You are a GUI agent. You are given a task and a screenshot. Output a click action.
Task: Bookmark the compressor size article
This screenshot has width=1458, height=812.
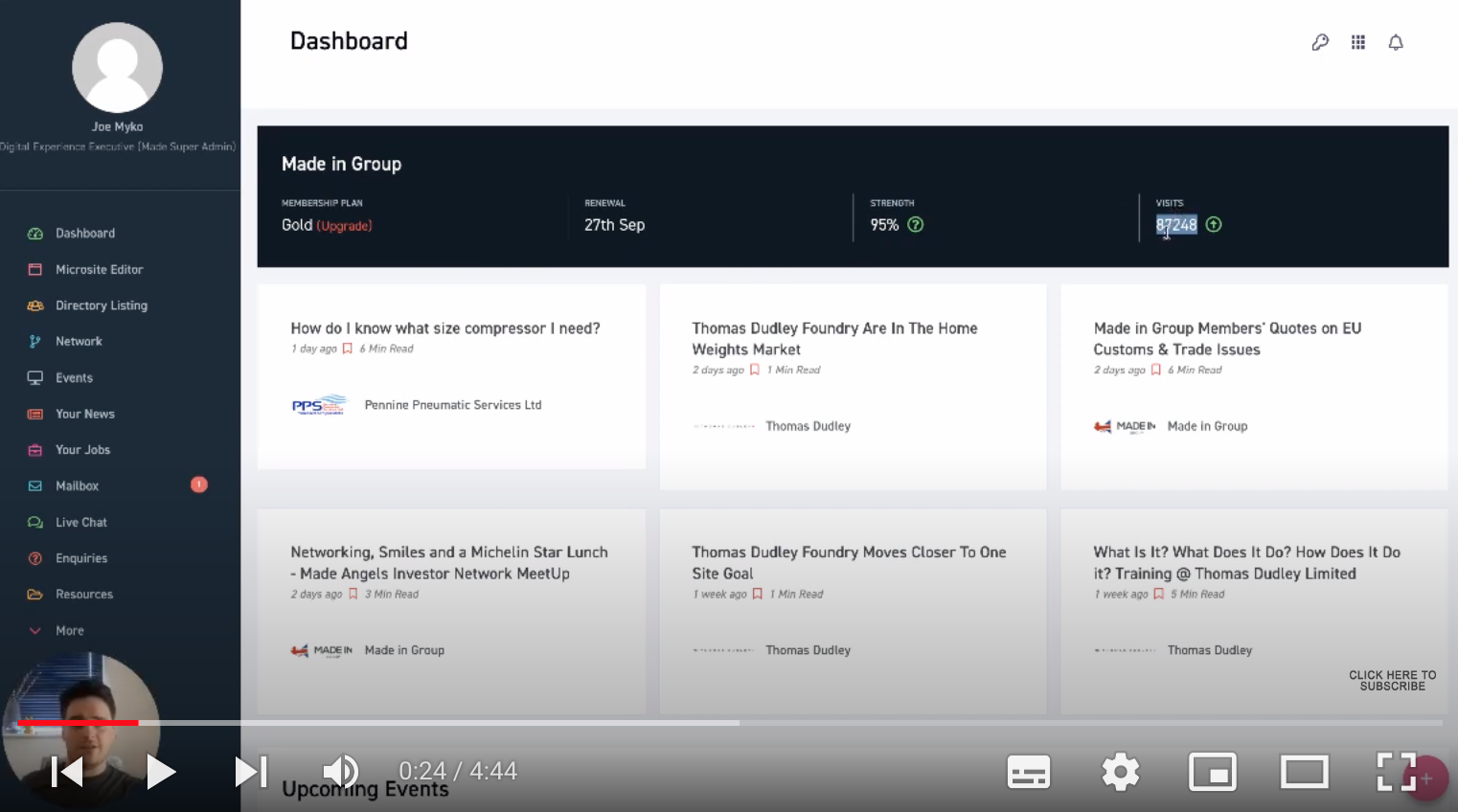coord(348,349)
